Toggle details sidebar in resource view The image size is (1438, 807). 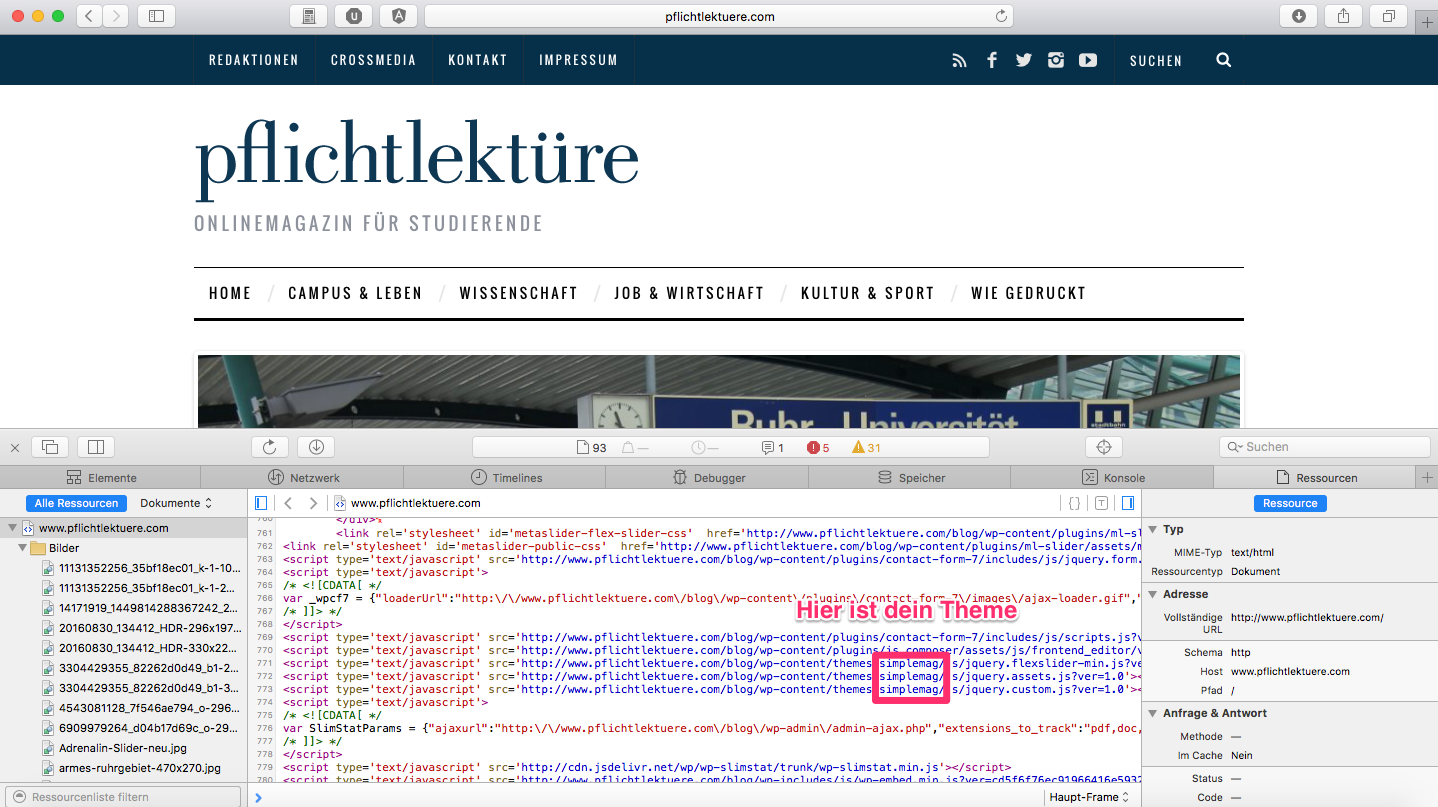tap(1128, 503)
